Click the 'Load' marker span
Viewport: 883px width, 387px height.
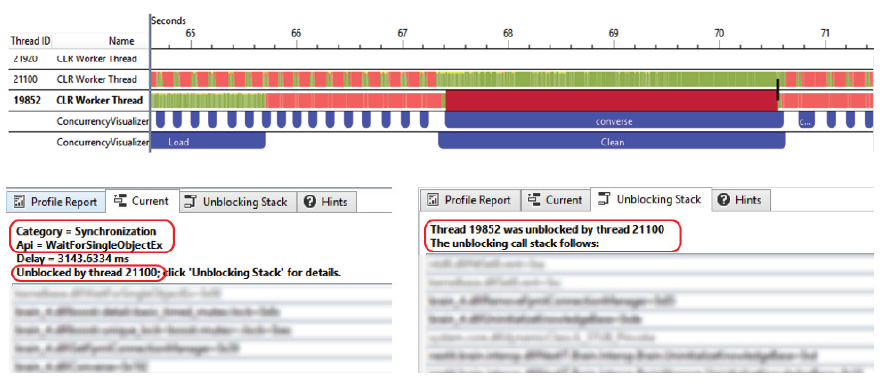pos(208,142)
